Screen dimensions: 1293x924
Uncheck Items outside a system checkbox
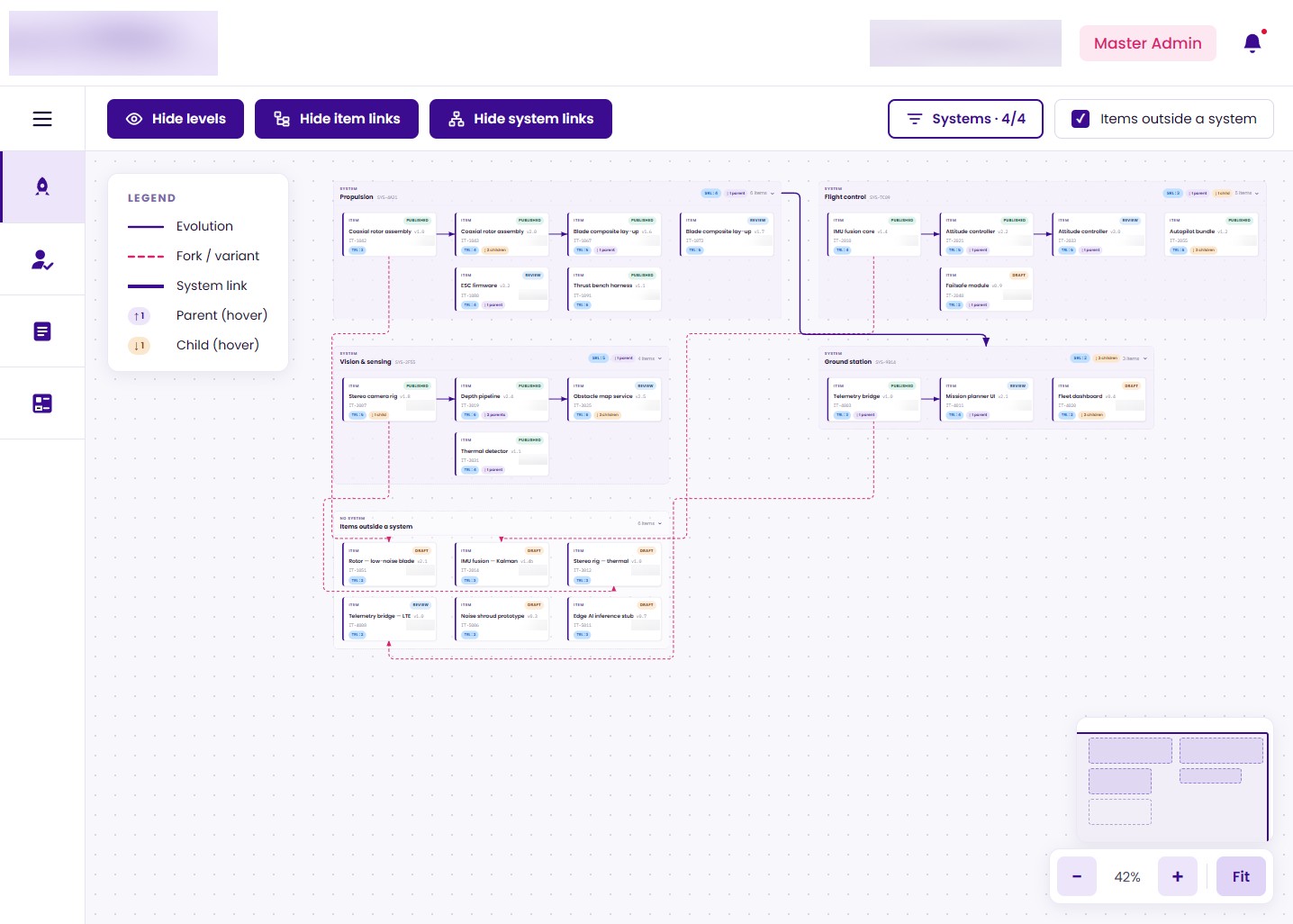pos(1081,119)
